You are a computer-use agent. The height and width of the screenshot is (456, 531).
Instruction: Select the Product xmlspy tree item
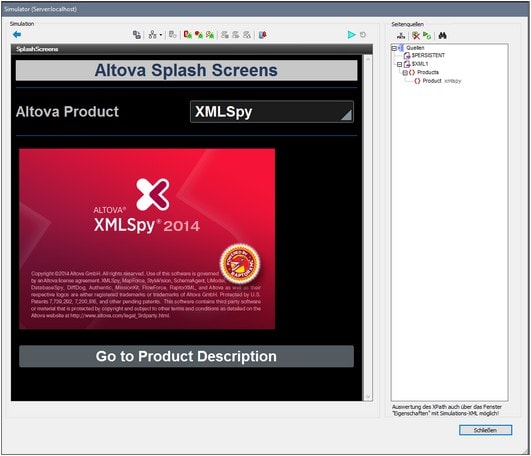point(438,81)
